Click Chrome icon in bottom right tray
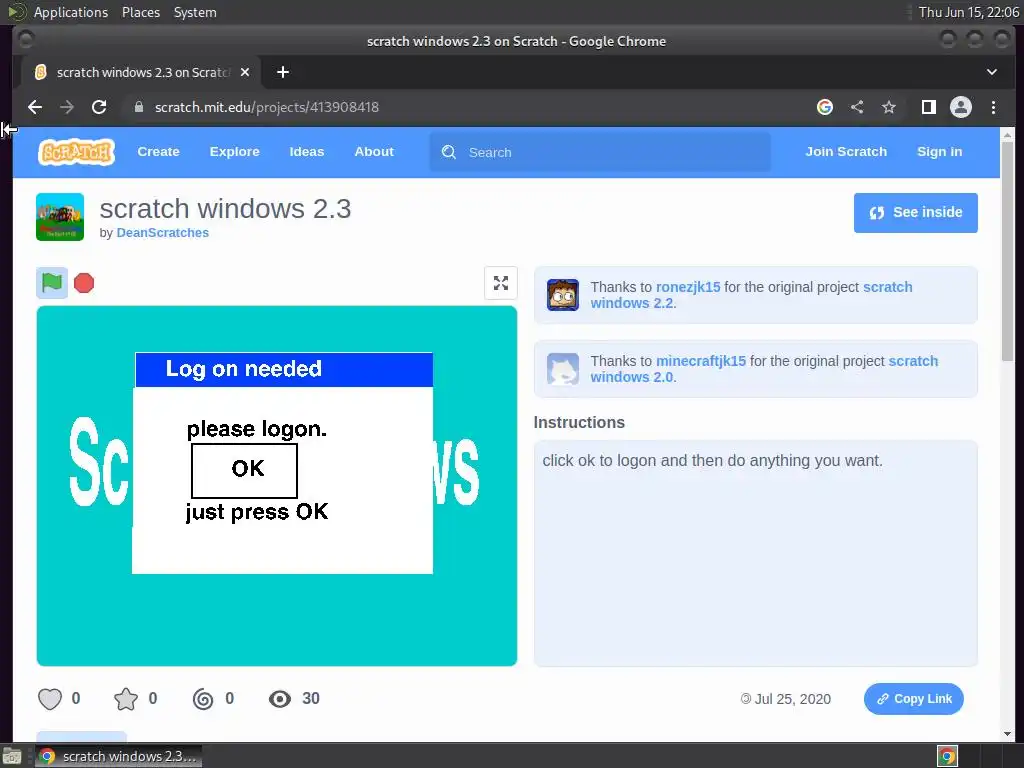Screen dimensions: 1024x768 (x=947, y=756)
